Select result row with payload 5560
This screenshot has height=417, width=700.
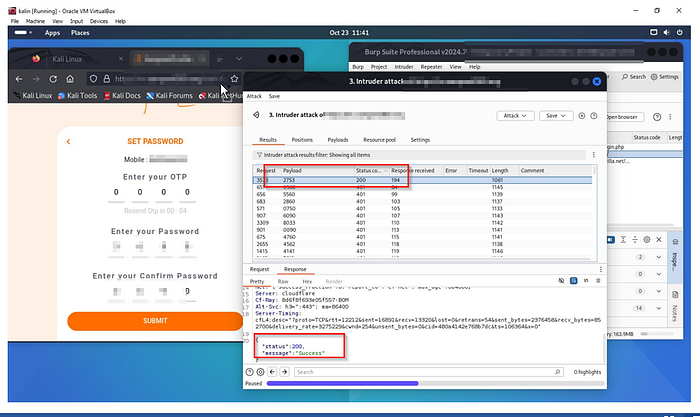pyautogui.click(x=422, y=194)
